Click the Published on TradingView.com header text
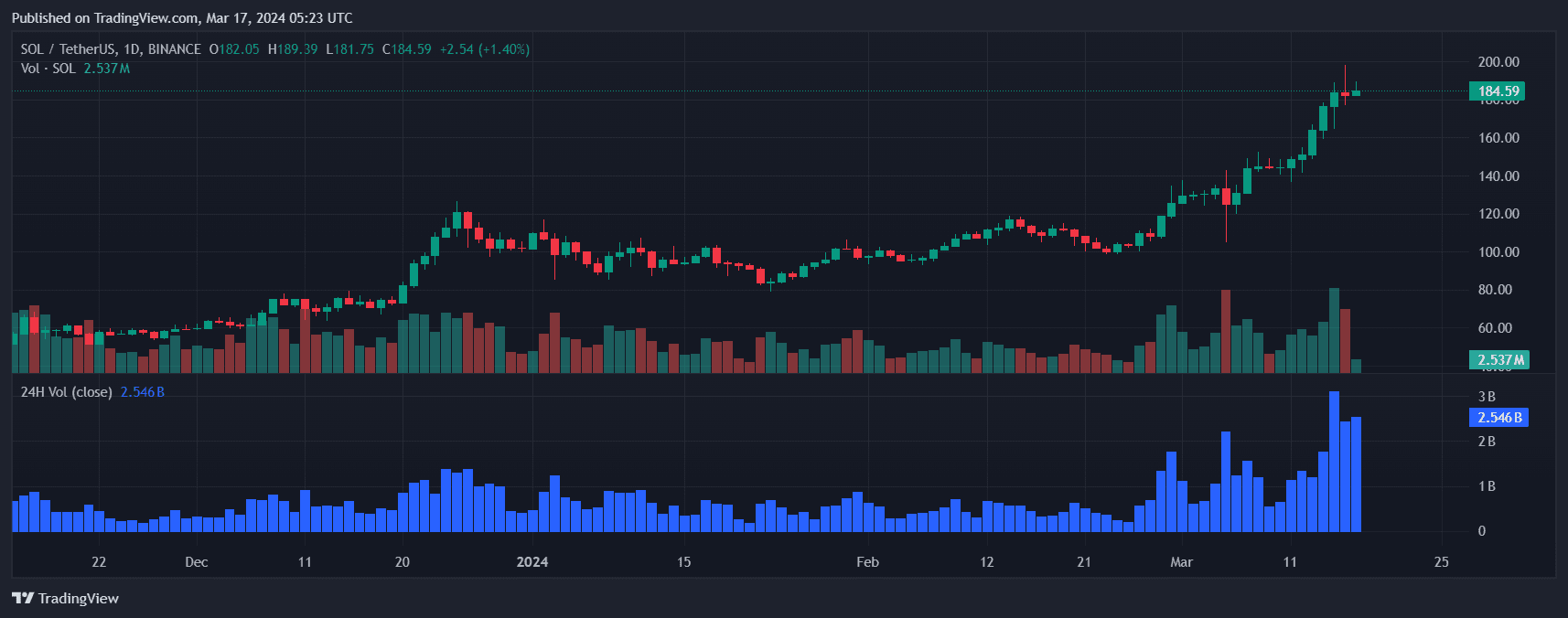The width and height of the screenshot is (1568, 618). pyautogui.click(x=182, y=18)
